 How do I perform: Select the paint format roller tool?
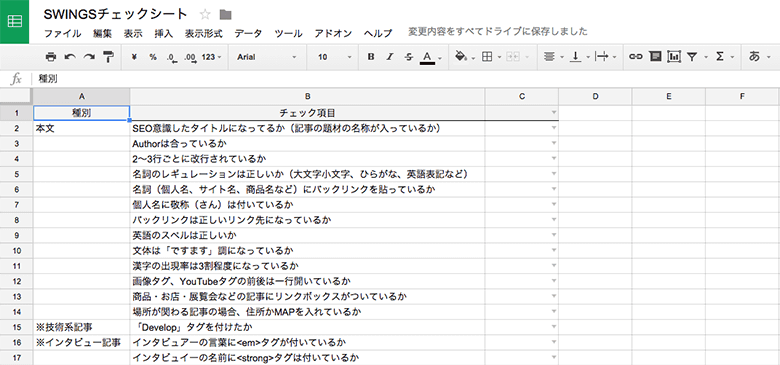click(108, 57)
